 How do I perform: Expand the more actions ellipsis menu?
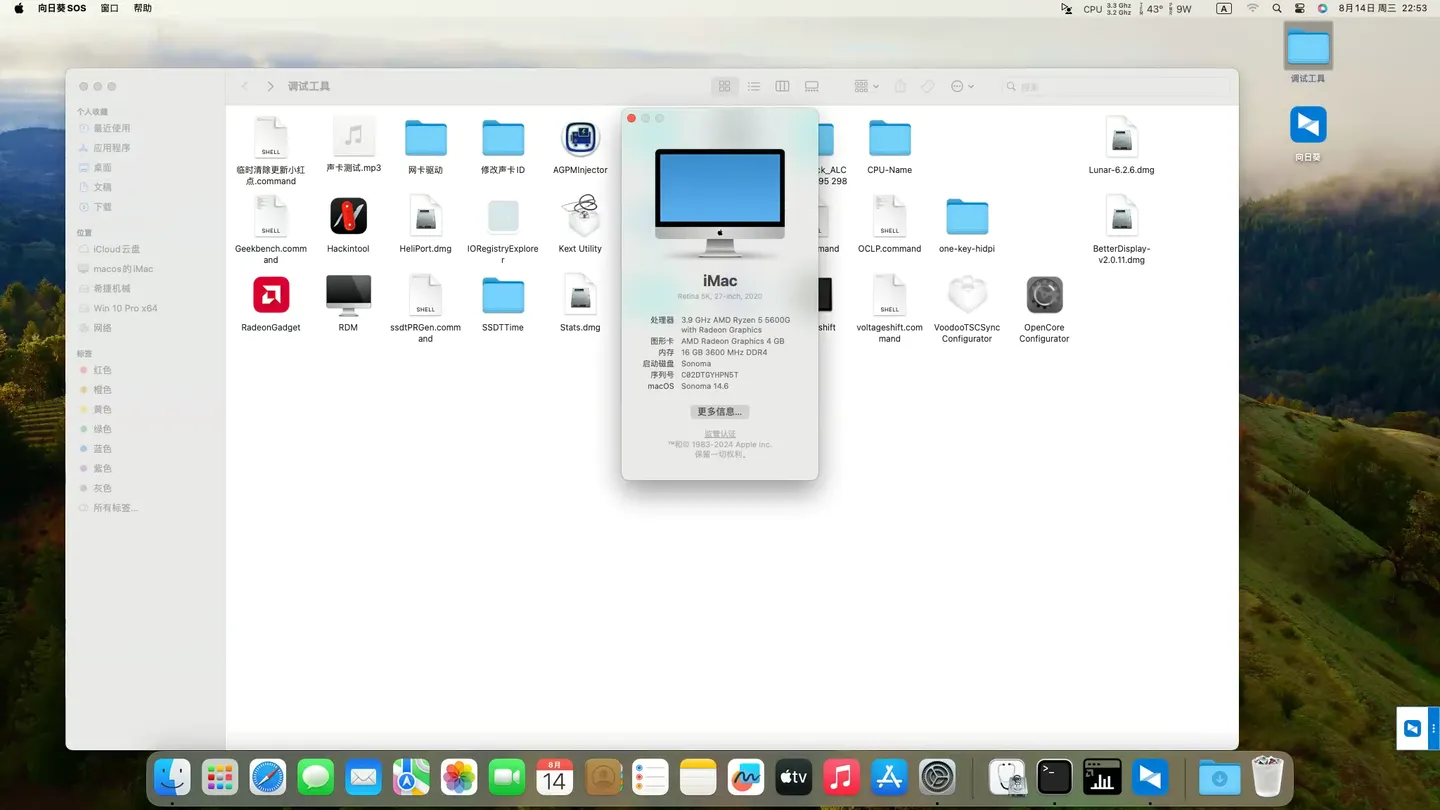coord(962,87)
